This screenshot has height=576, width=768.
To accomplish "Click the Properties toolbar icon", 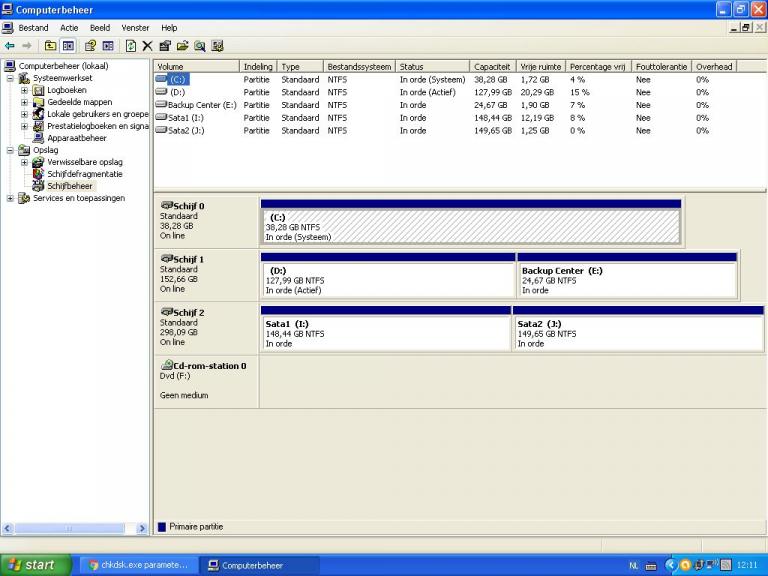I will [165, 45].
